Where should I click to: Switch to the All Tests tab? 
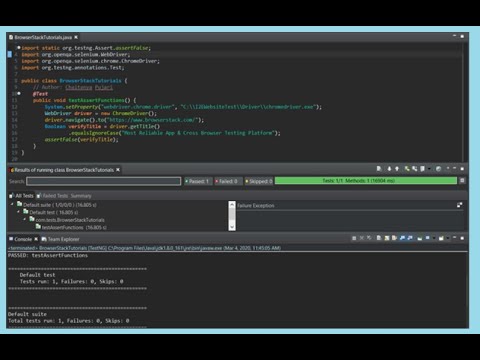click(22, 196)
